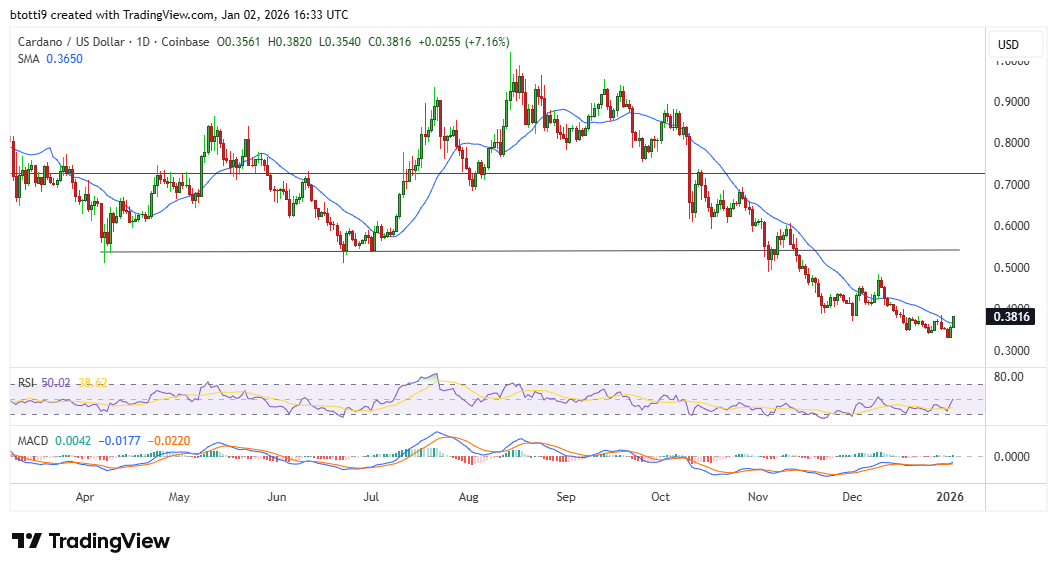Image resolution: width=1057 pixels, height=571 pixels.
Task: Click the RSI 80.00 scale label
Action: 1008,377
